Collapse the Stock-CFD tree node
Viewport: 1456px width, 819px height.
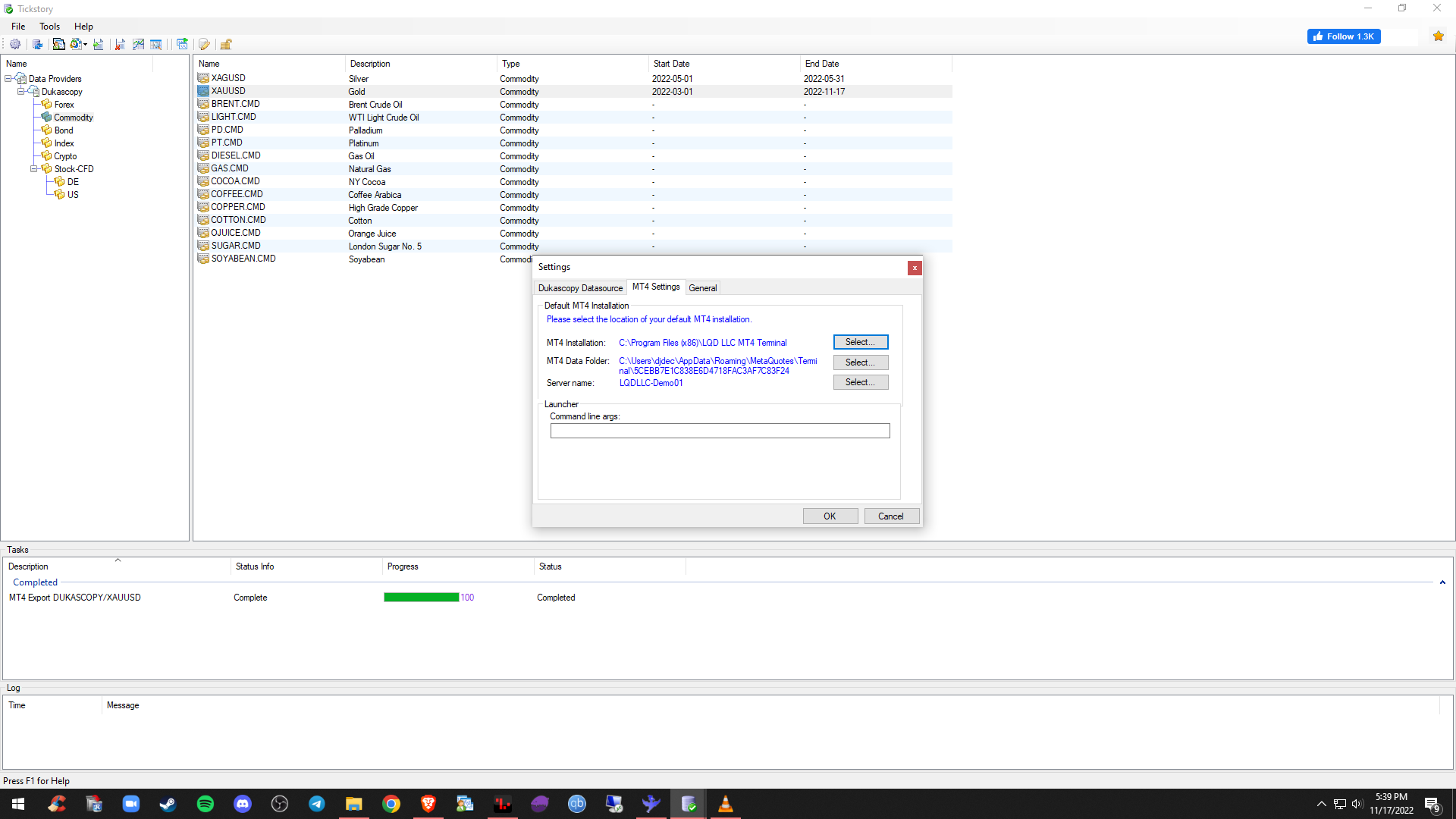point(33,169)
